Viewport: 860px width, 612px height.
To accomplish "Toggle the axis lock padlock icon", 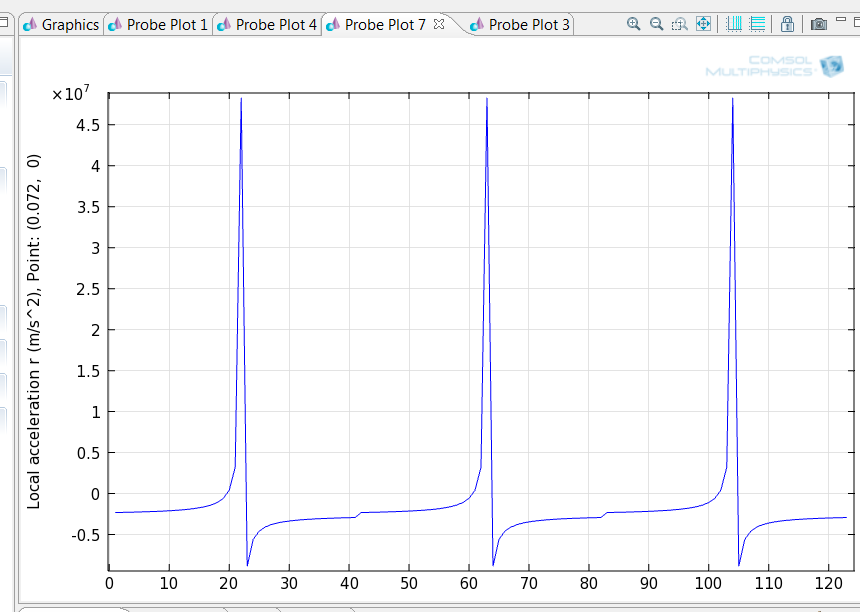I will (788, 24).
